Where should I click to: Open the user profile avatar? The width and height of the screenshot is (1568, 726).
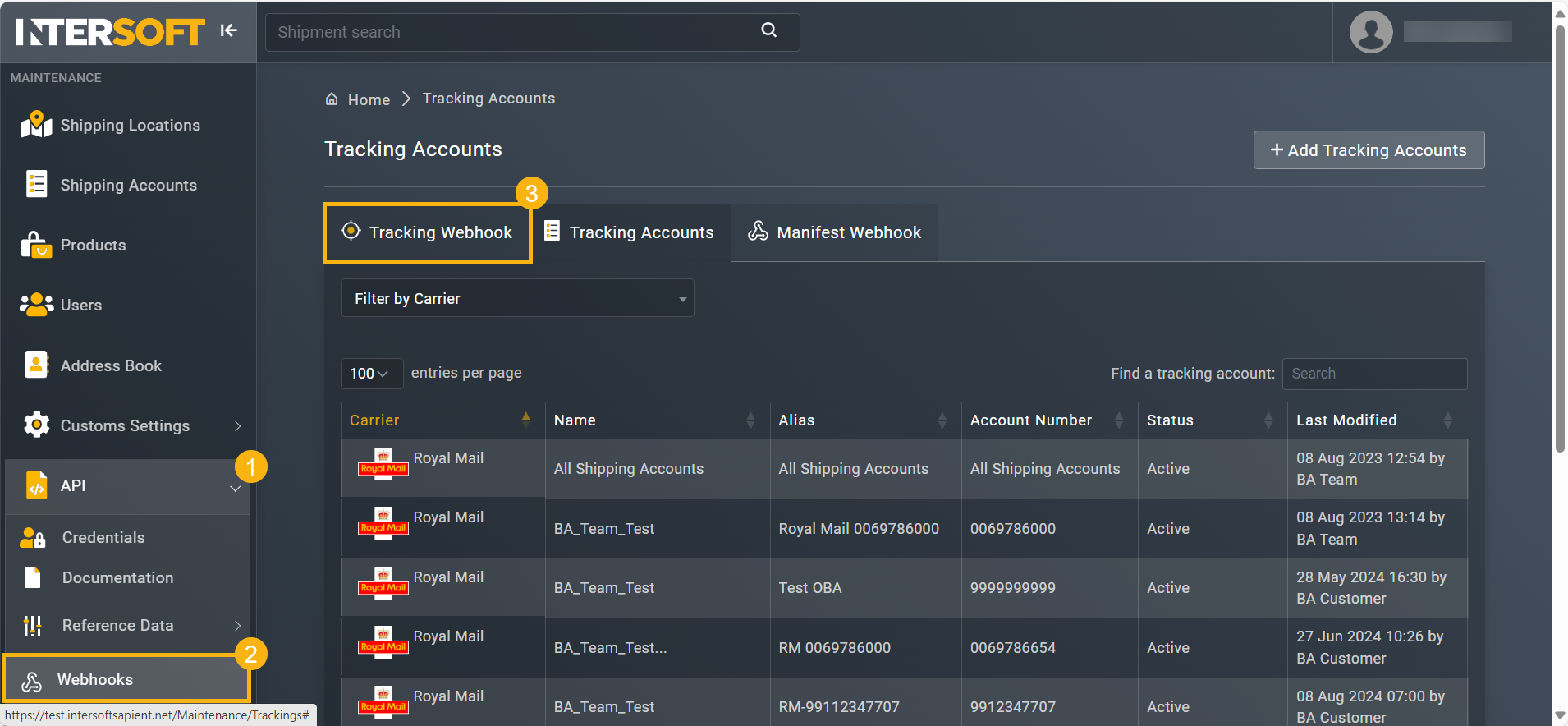pos(1371,32)
